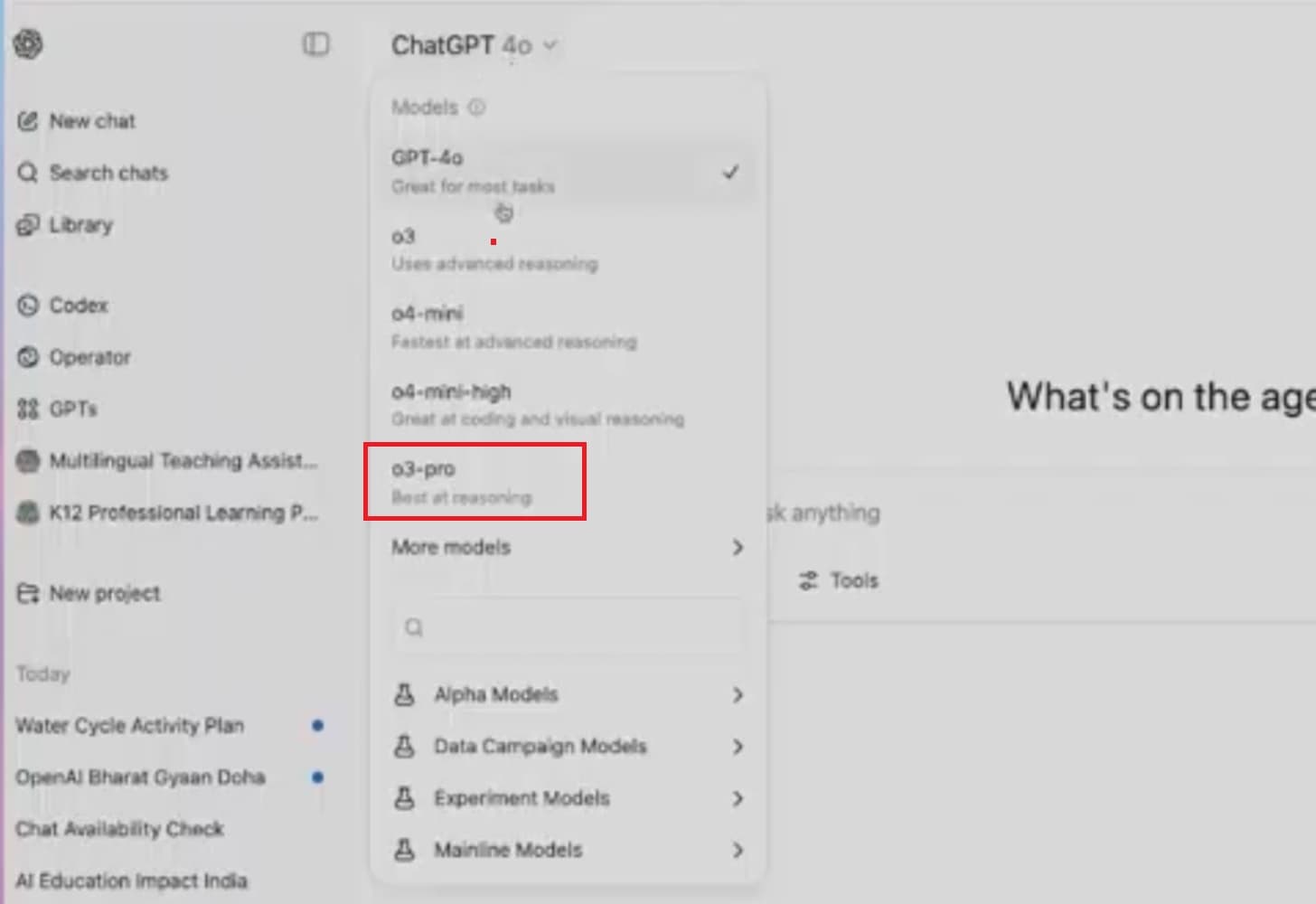
Task: Click the Search chats magnifier icon
Action: tap(28, 173)
